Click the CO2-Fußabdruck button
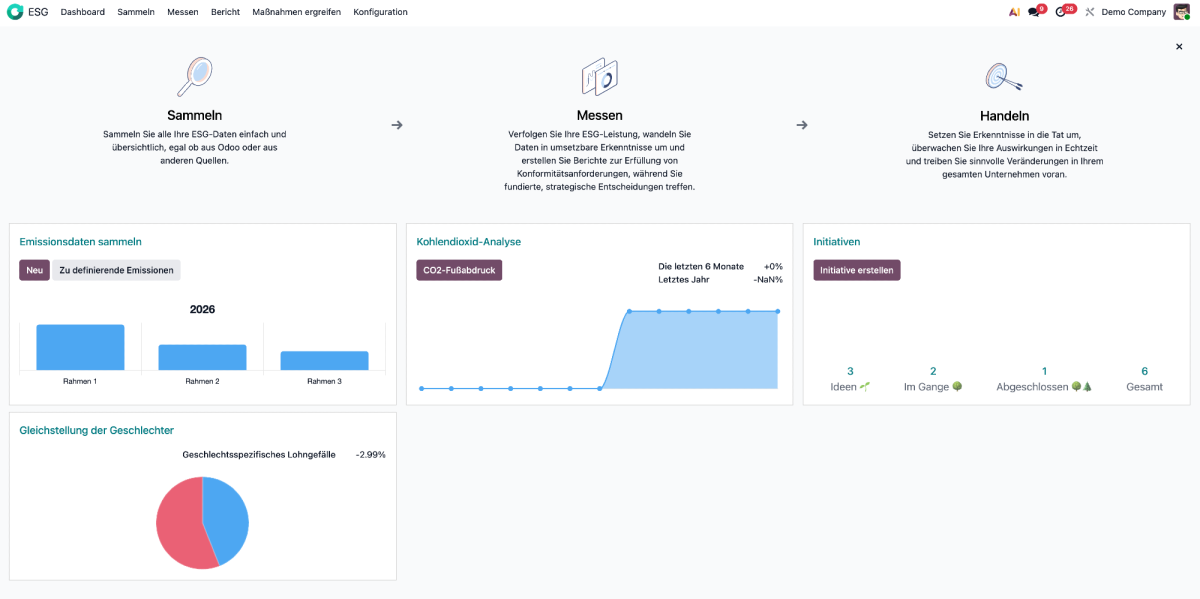Viewport: 1200px width, 599px height. [x=459, y=270]
